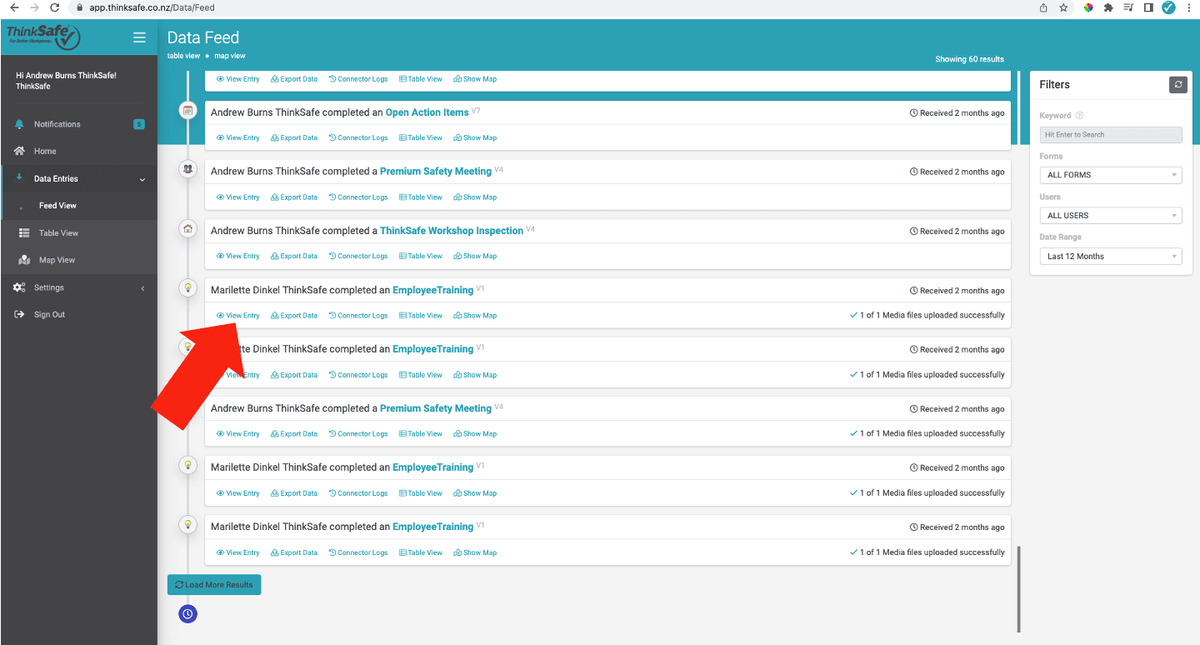Open Table View in the sidebar
Image resolution: width=1200 pixels, height=645 pixels.
[x=58, y=233]
